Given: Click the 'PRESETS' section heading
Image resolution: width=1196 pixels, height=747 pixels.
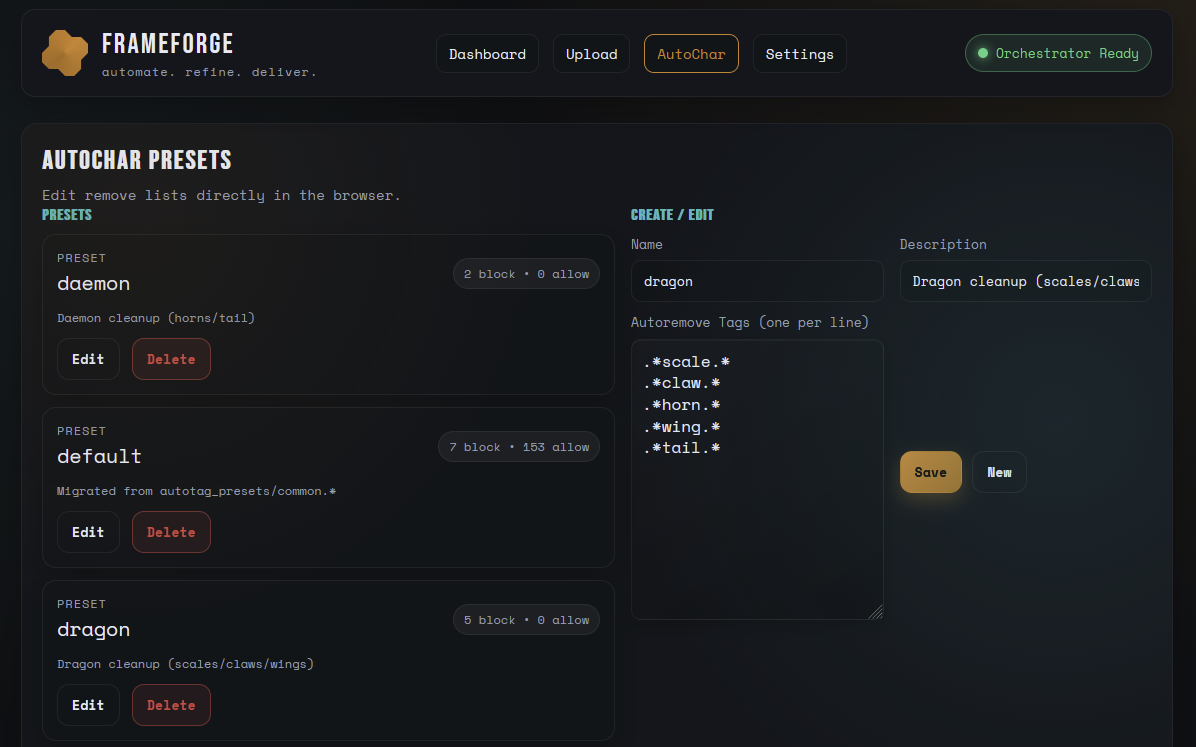Looking at the screenshot, I should coord(66,215).
